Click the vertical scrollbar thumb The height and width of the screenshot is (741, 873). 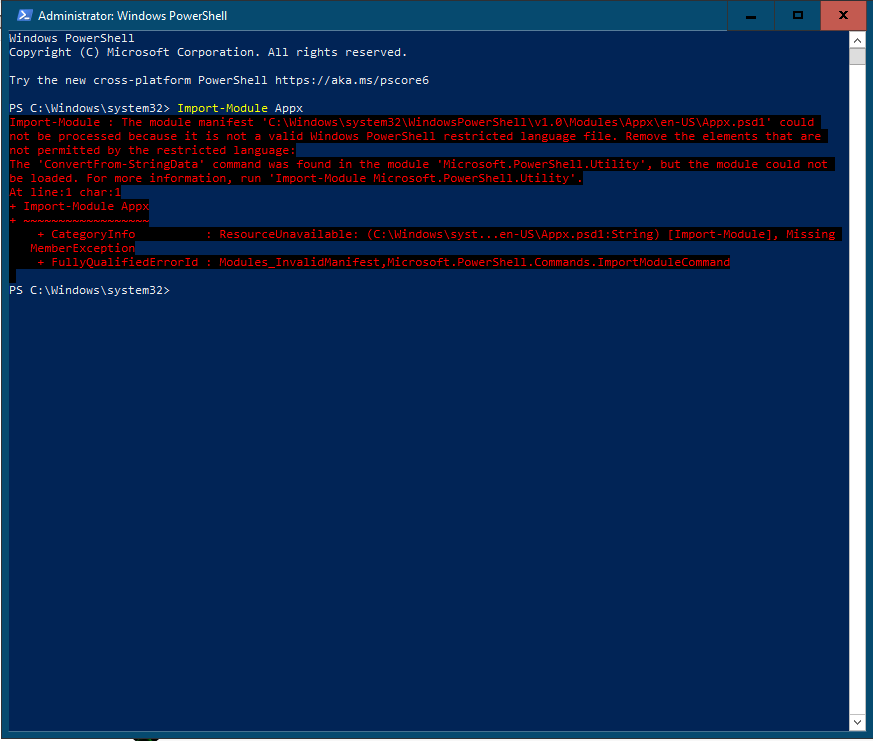[857, 57]
